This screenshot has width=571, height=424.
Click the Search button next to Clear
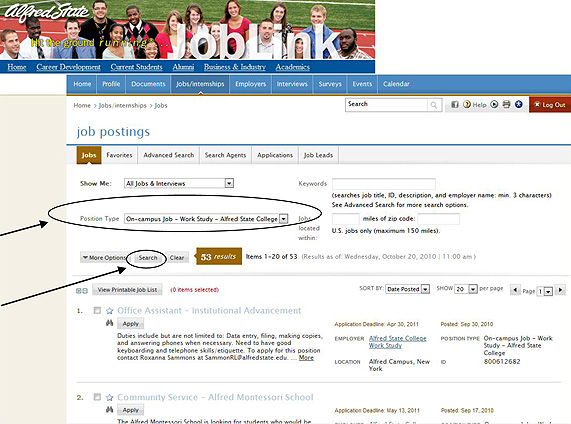coord(148,258)
